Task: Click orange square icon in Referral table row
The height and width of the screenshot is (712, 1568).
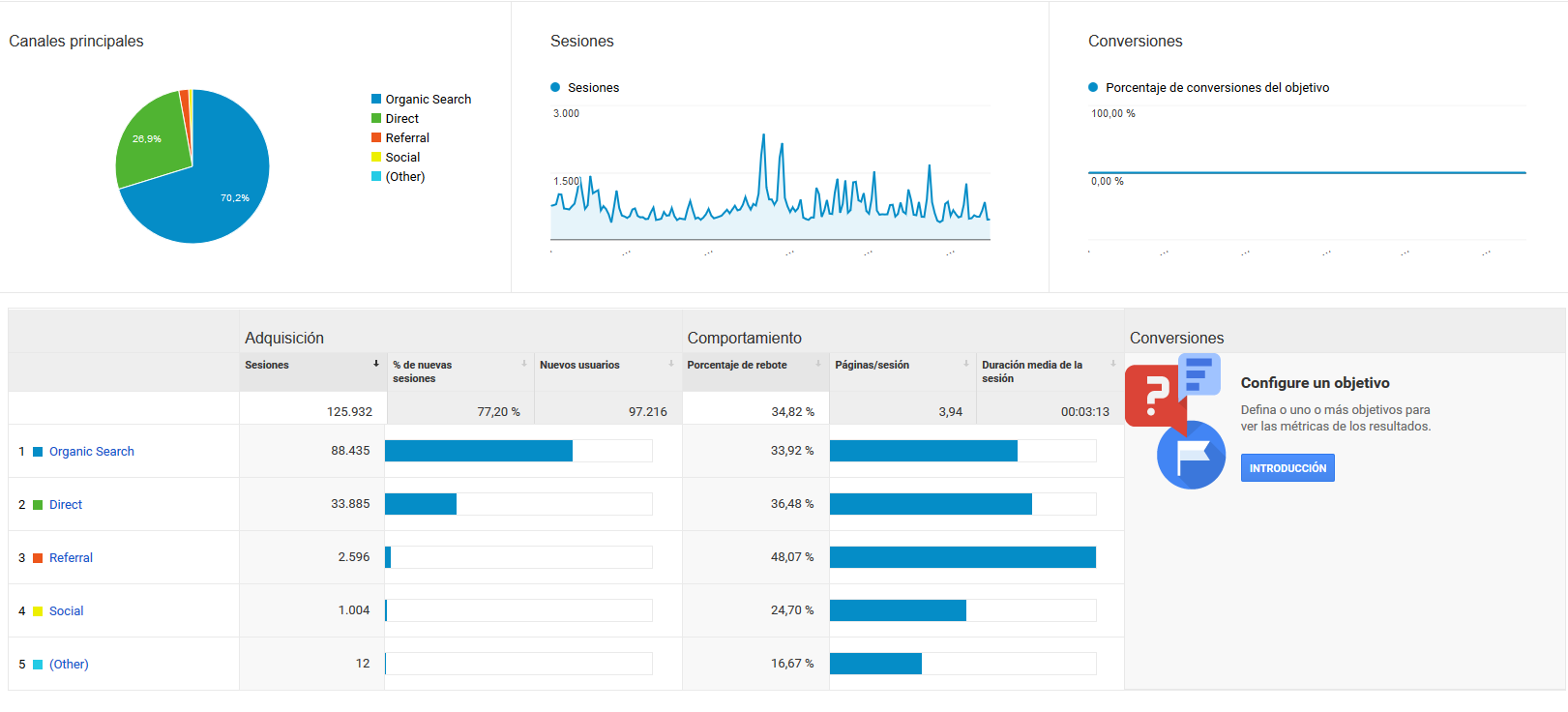Action: coord(38,558)
